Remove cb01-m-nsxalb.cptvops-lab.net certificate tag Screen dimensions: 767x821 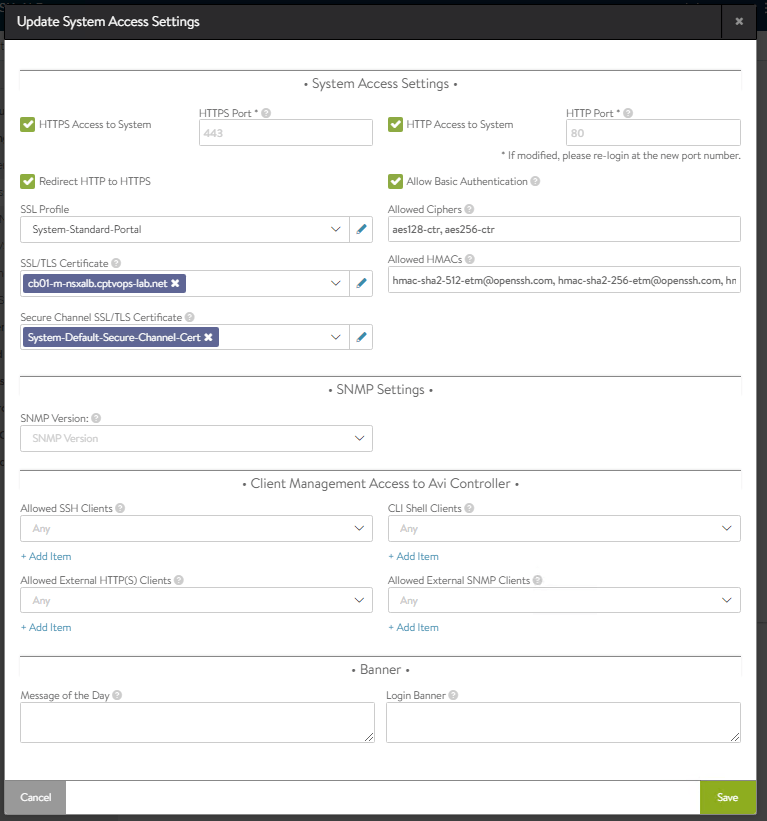coord(175,284)
